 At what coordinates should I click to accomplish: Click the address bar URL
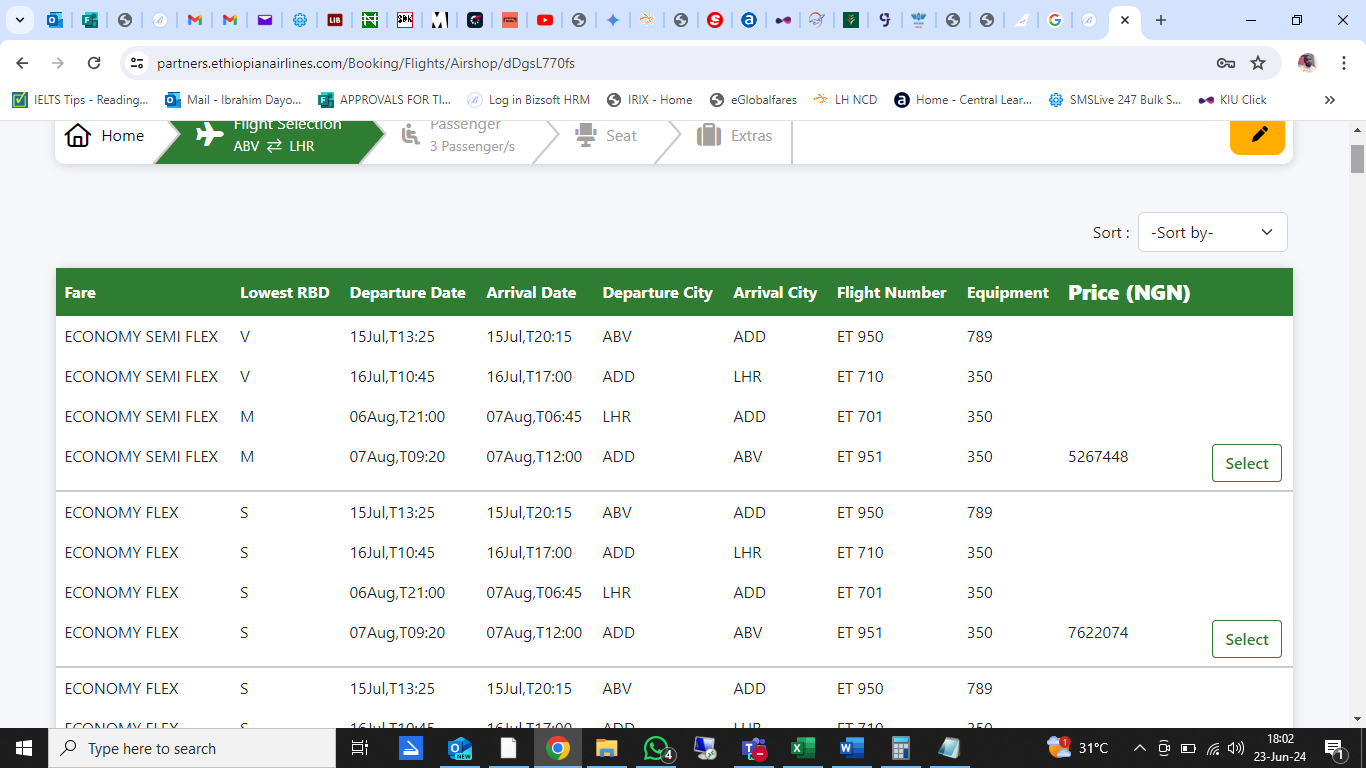coord(366,63)
